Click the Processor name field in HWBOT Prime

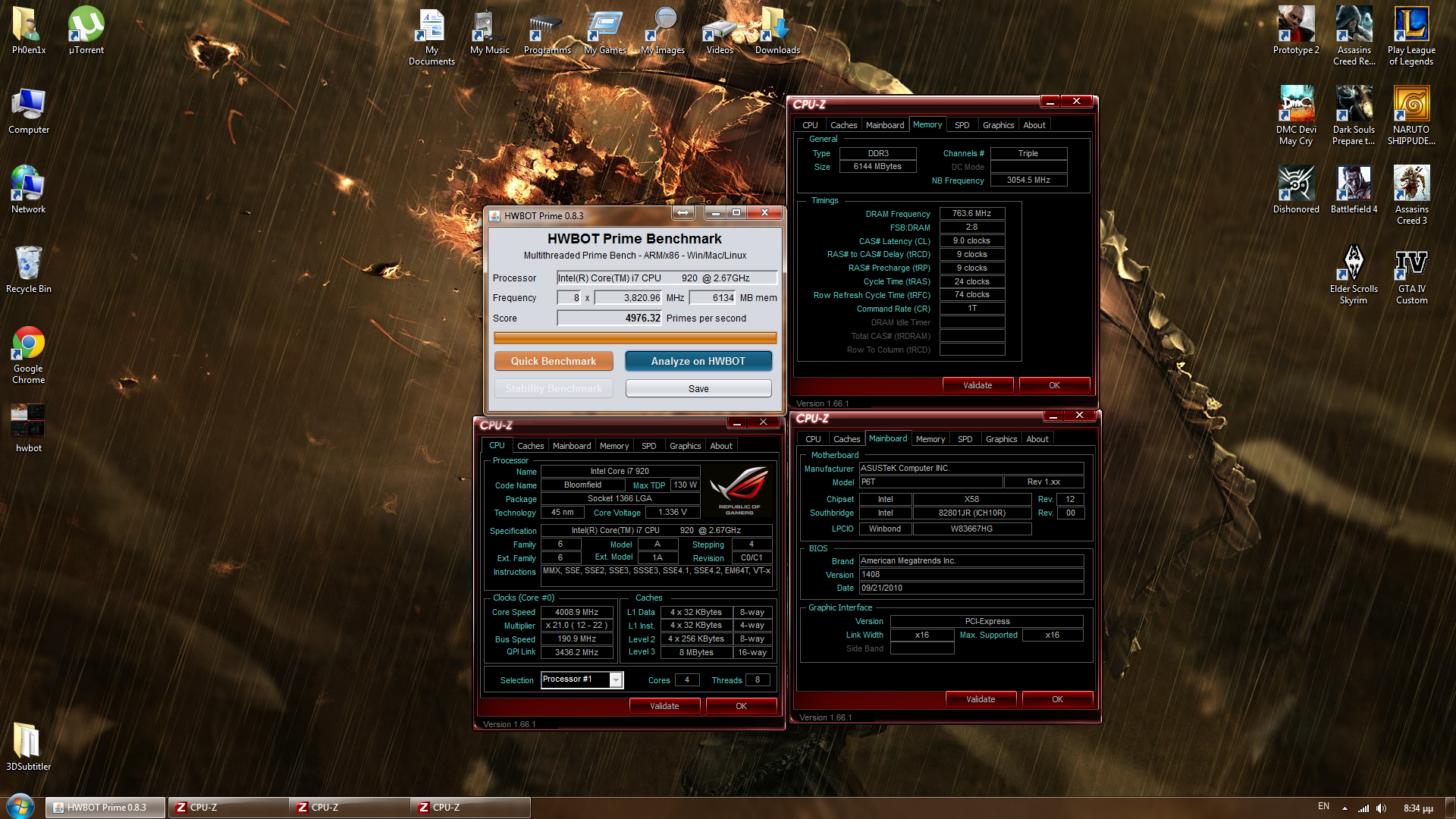click(667, 278)
